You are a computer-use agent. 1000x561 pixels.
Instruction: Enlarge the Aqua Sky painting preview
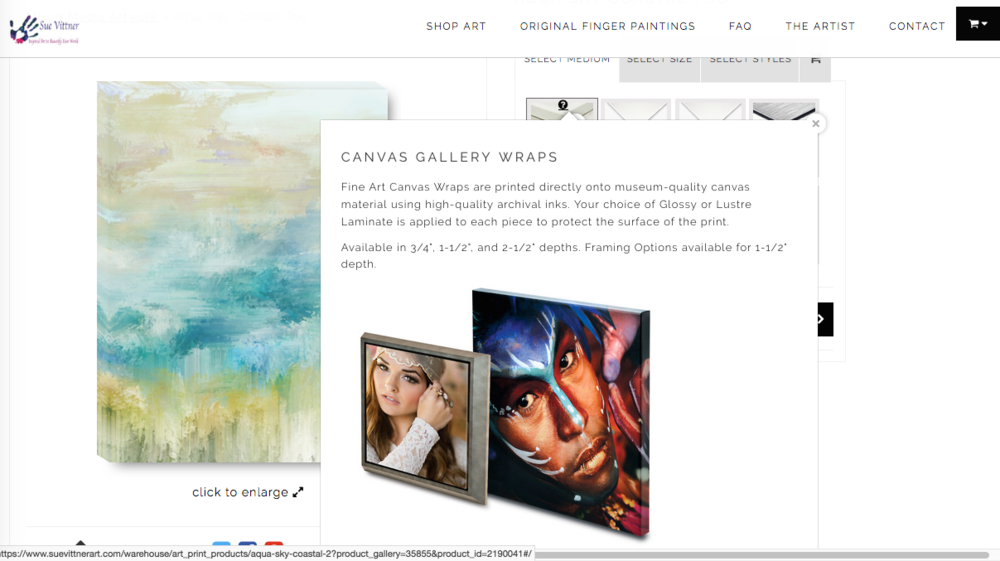tap(209, 272)
